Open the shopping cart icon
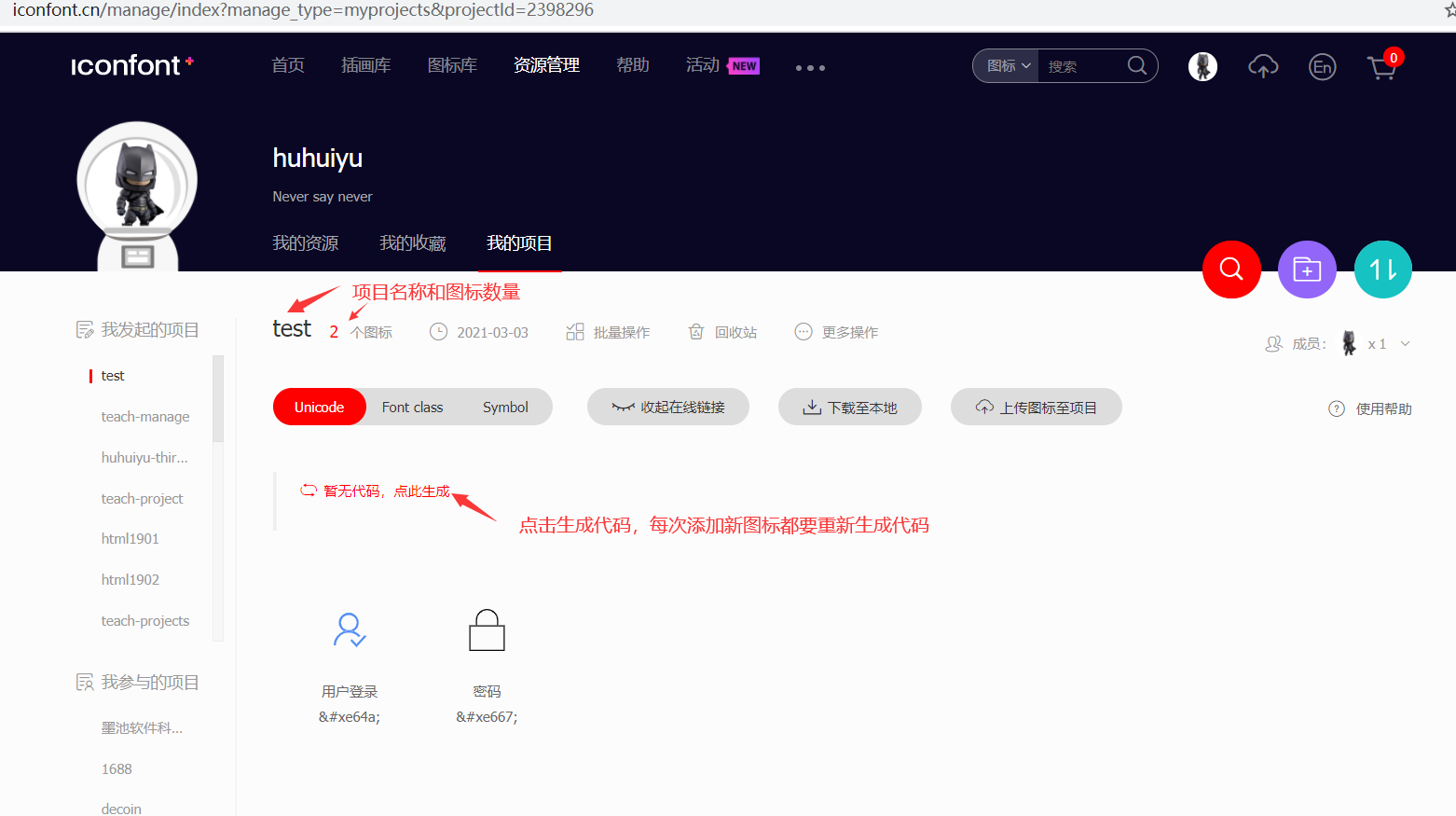Image resolution: width=1456 pixels, height=816 pixels. (1381, 67)
